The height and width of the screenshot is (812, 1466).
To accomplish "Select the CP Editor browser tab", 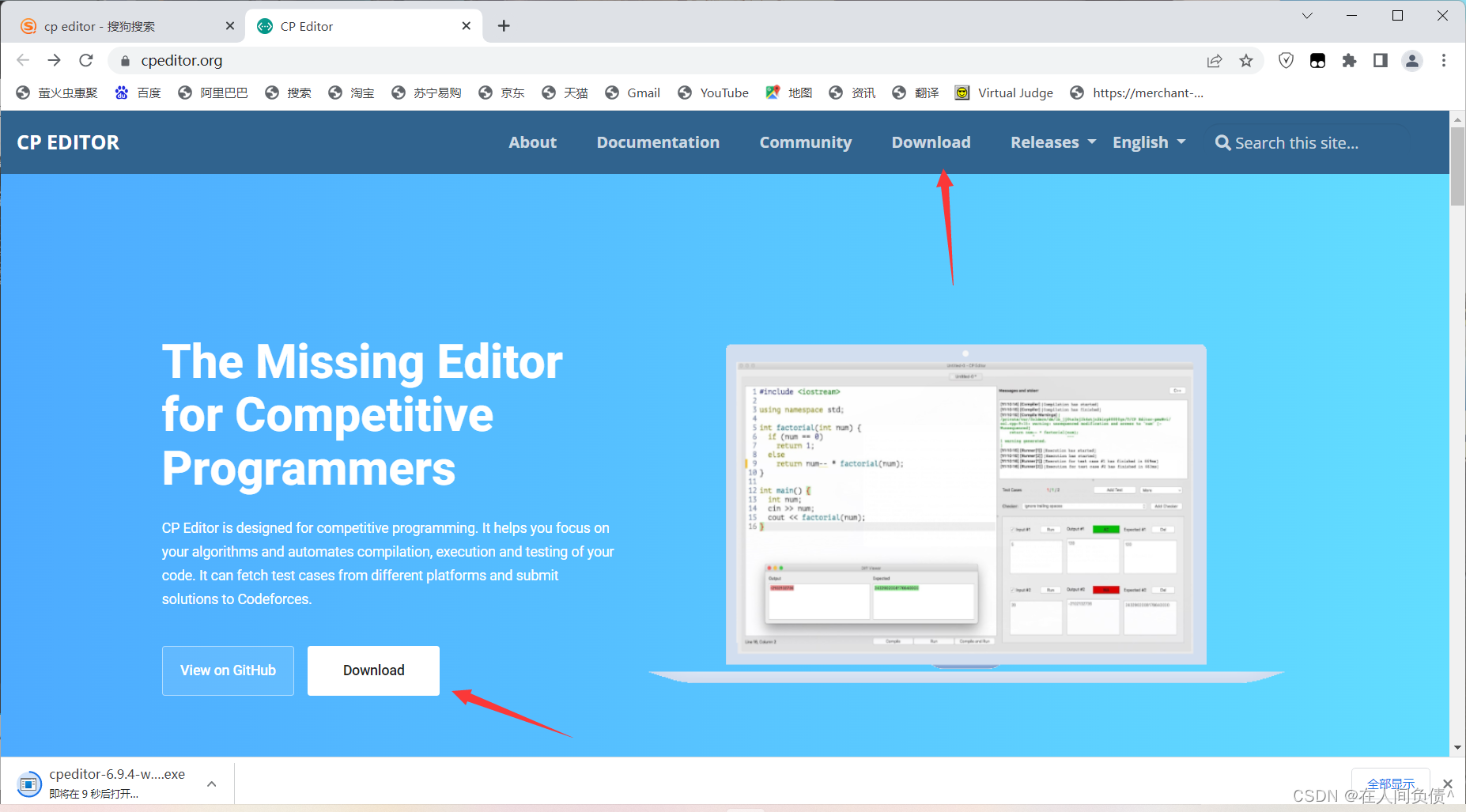I will pos(364,26).
